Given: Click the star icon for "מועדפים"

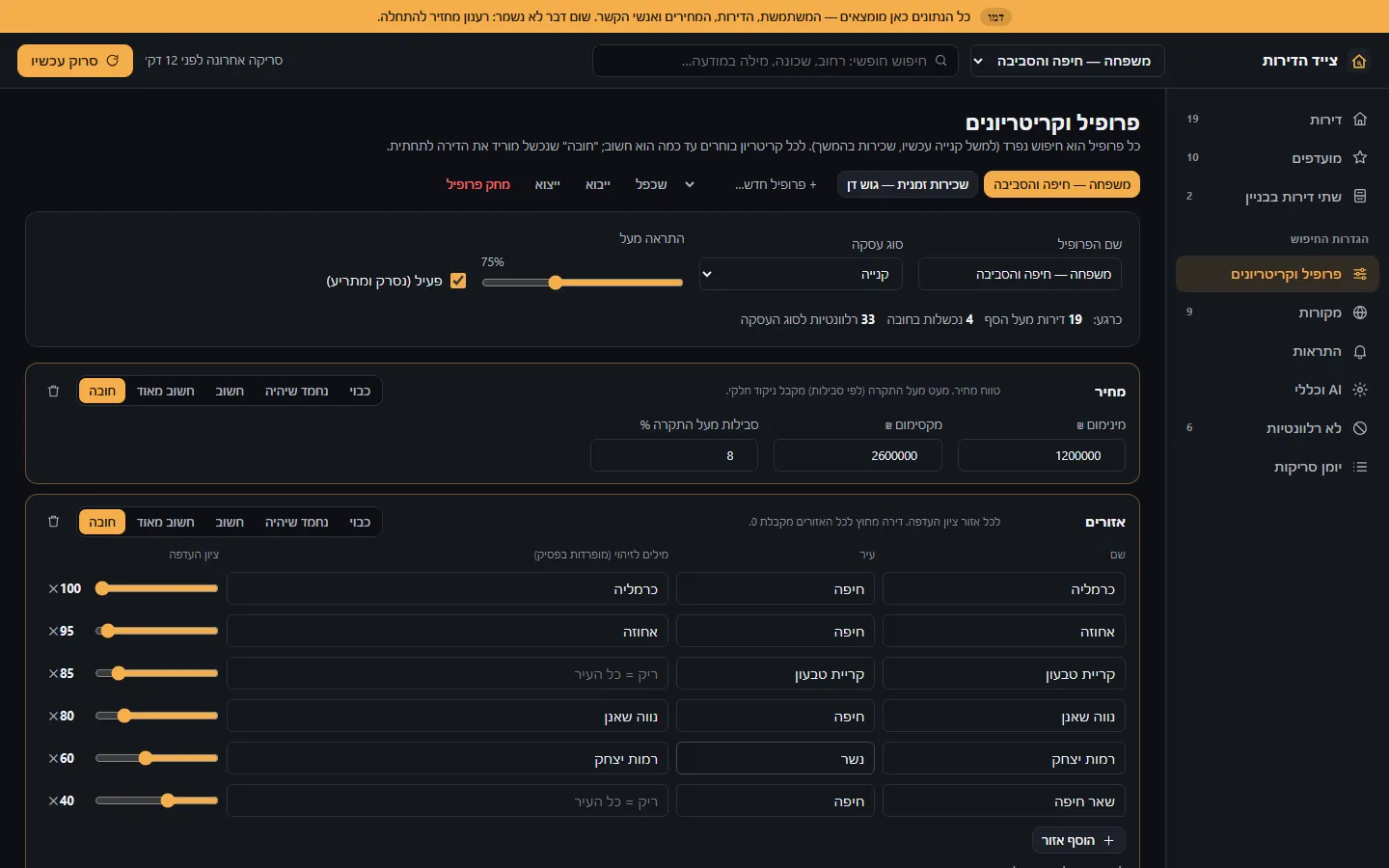Looking at the screenshot, I should click(1360, 158).
